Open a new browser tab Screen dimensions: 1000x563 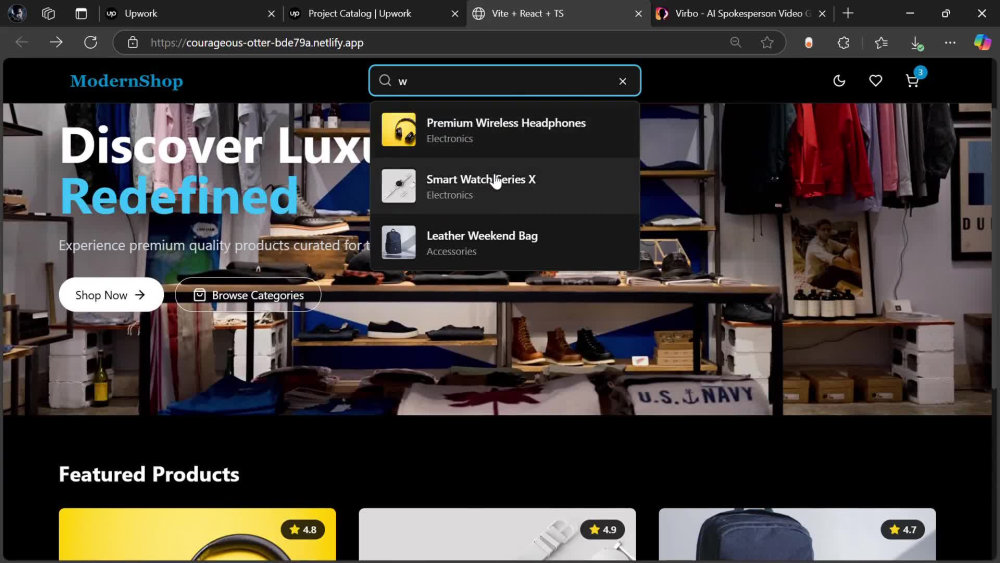point(848,13)
